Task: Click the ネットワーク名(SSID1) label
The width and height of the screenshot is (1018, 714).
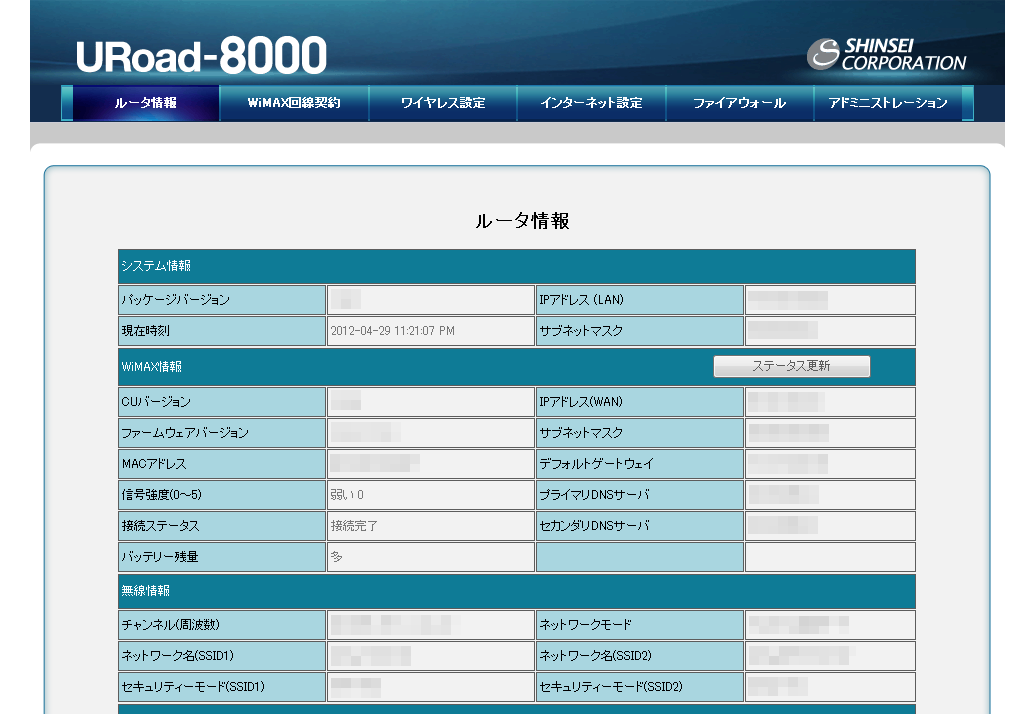Action: coord(177,656)
